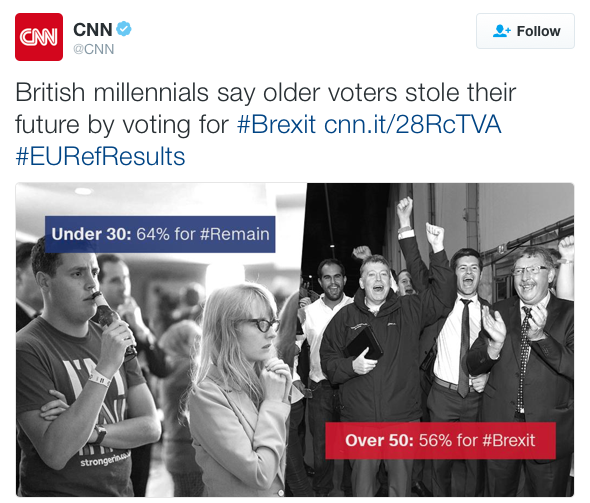Open the @CNN handle link
590x503 pixels.
(x=93, y=49)
